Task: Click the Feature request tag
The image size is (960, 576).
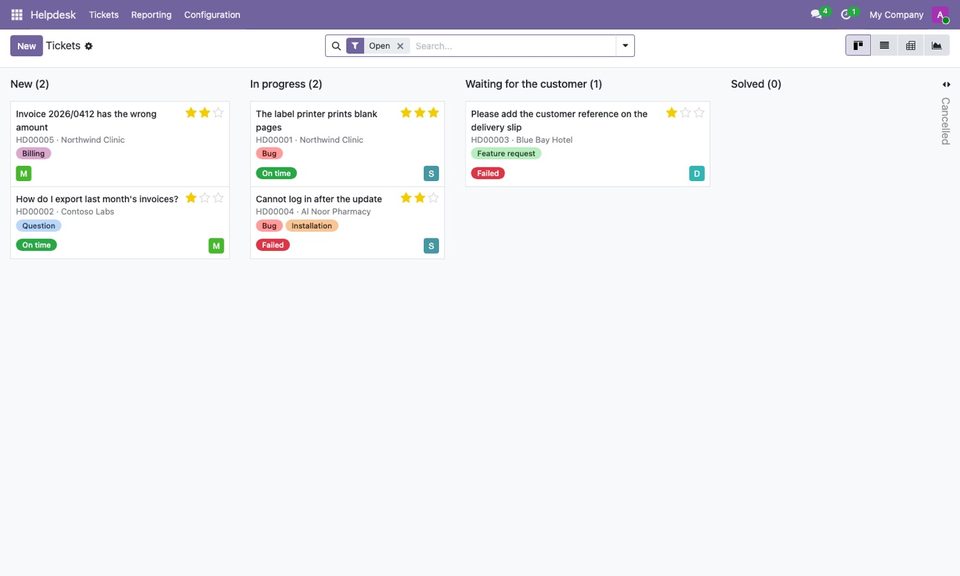Action: pyautogui.click(x=506, y=154)
